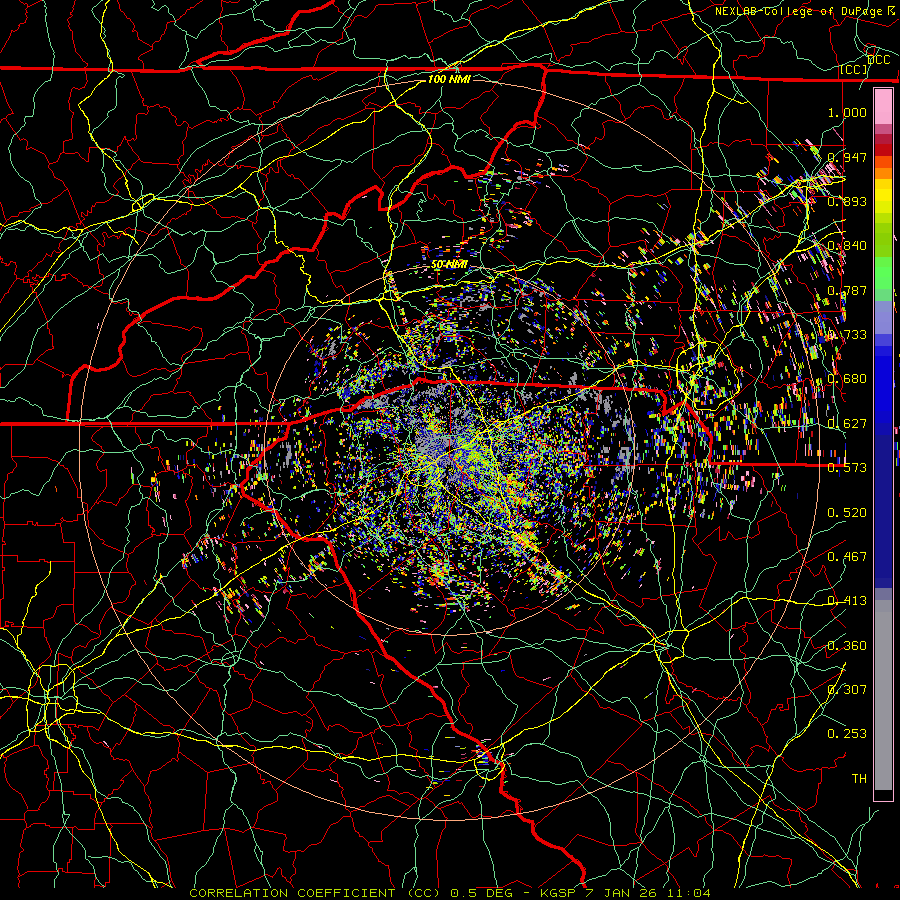The image size is (900, 900).
Task: Click the 1.000 scale value
Action: point(847,112)
